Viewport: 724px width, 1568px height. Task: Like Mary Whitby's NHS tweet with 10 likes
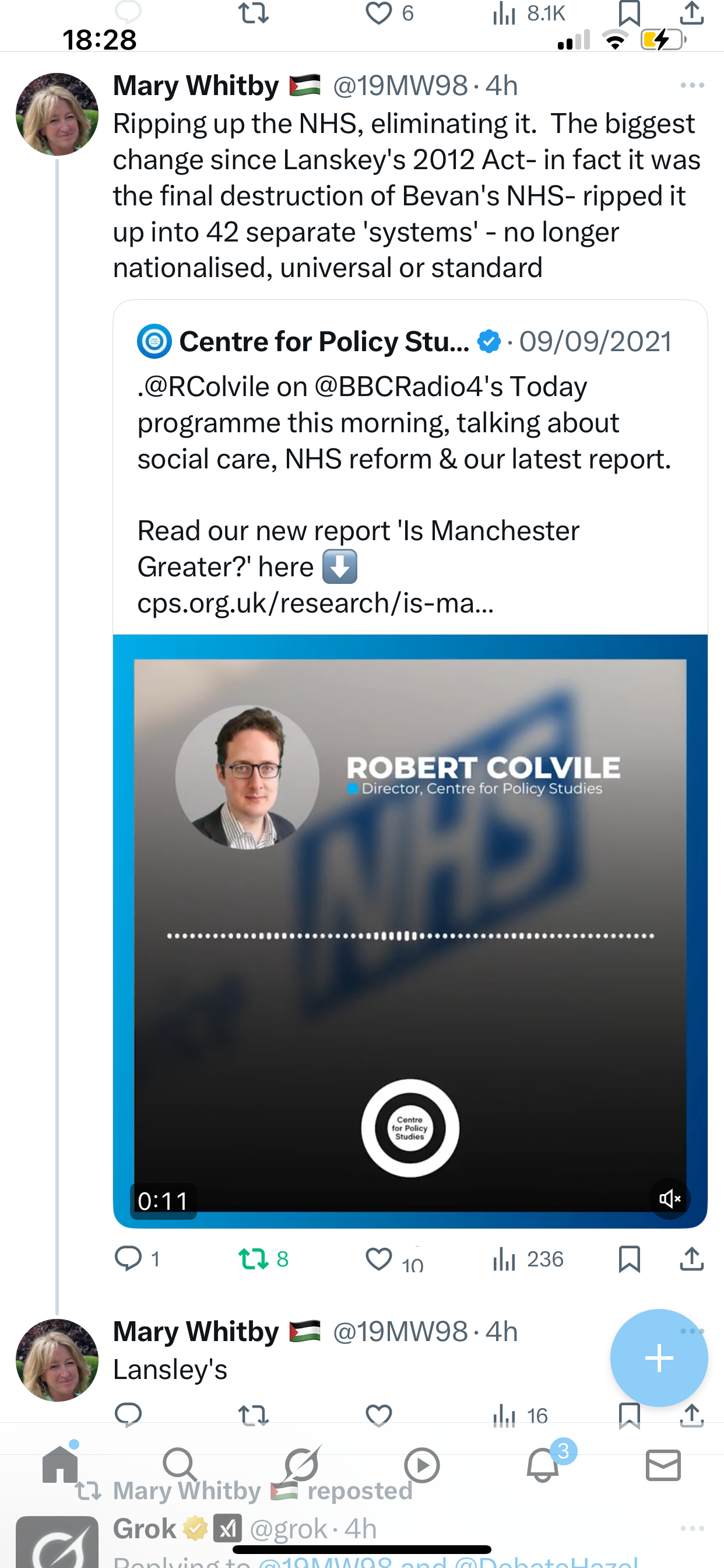[x=378, y=1258]
